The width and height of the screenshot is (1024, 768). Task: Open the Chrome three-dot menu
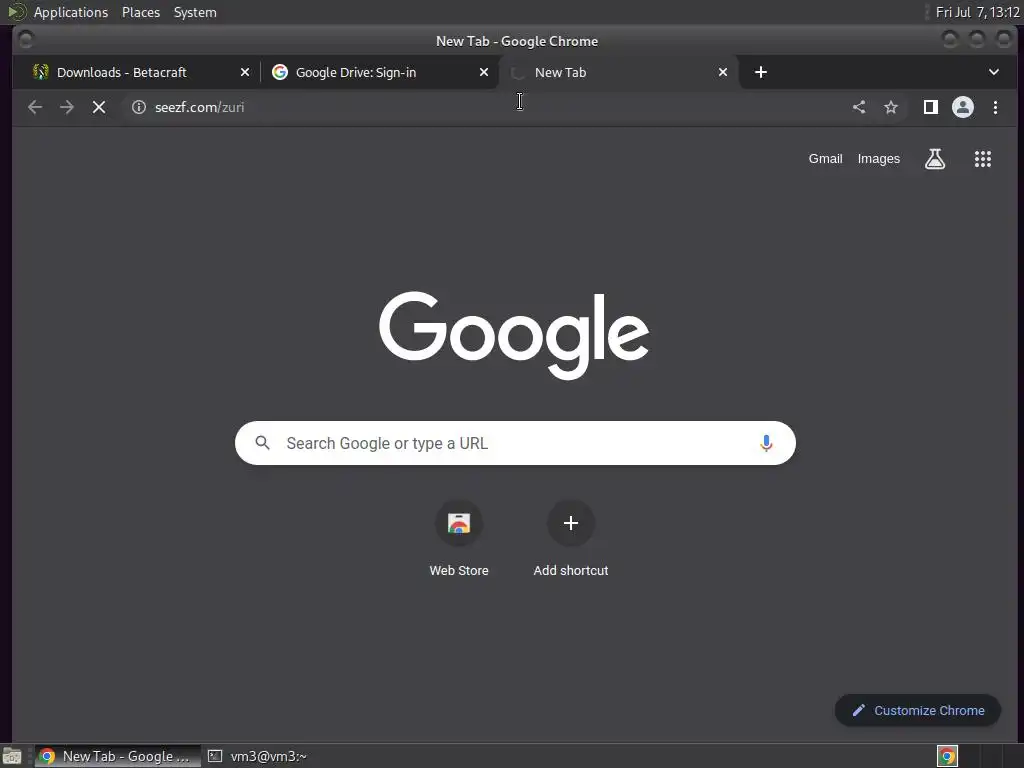pyautogui.click(x=995, y=107)
